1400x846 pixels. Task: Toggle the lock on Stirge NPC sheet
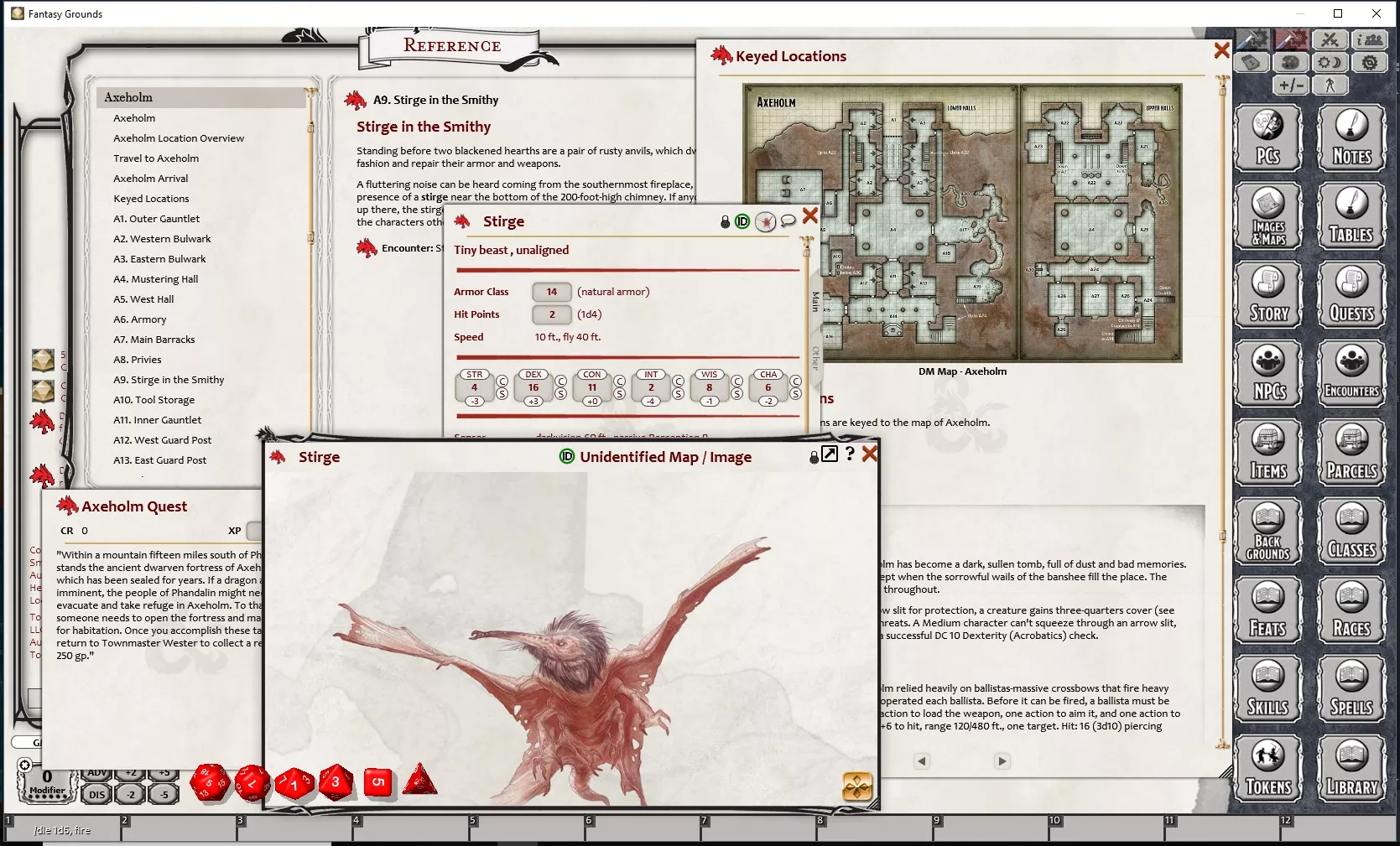tap(726, 222)
